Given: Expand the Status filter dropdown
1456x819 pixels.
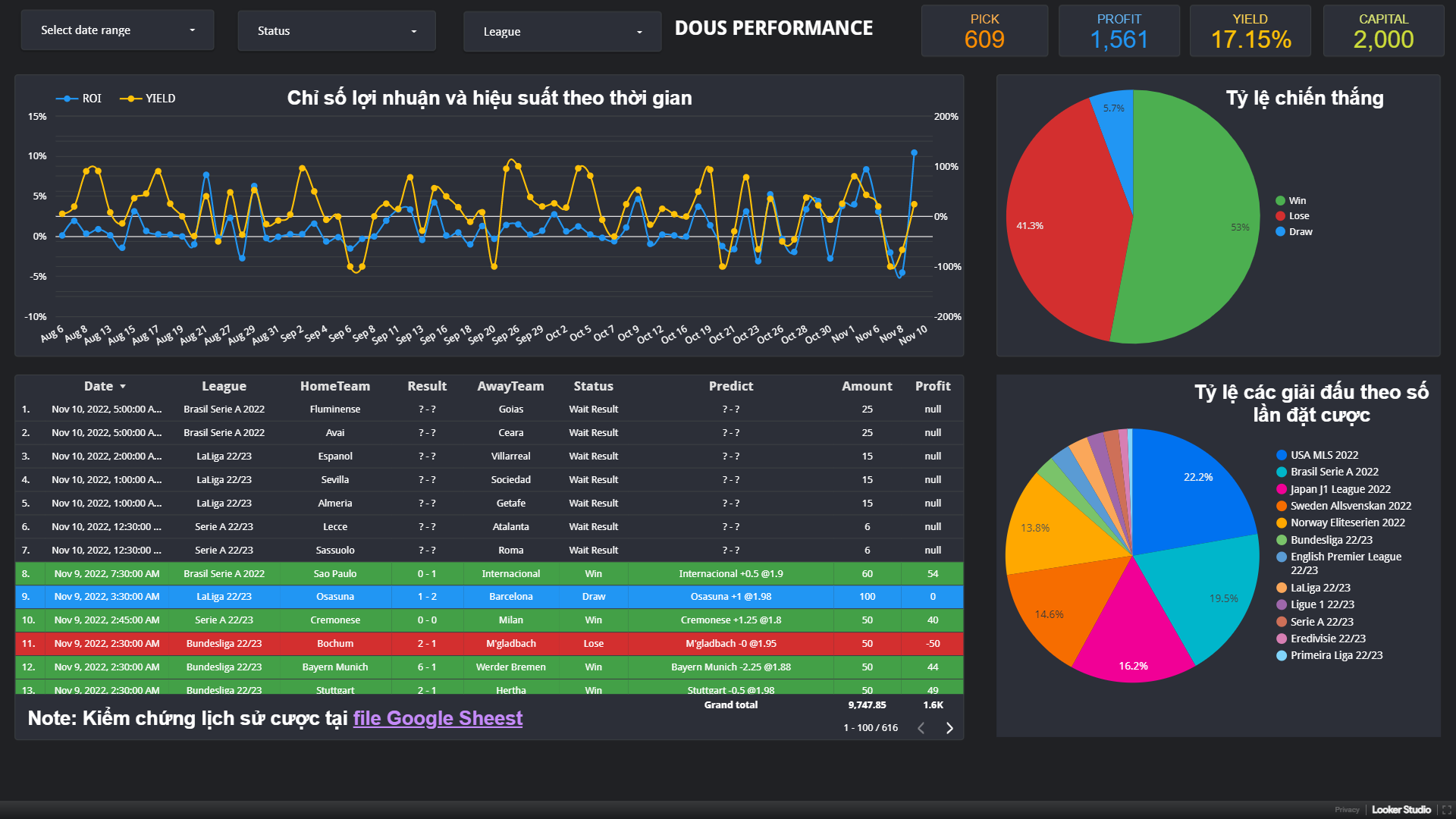Looking at the screenshot, I should (337, 31).
